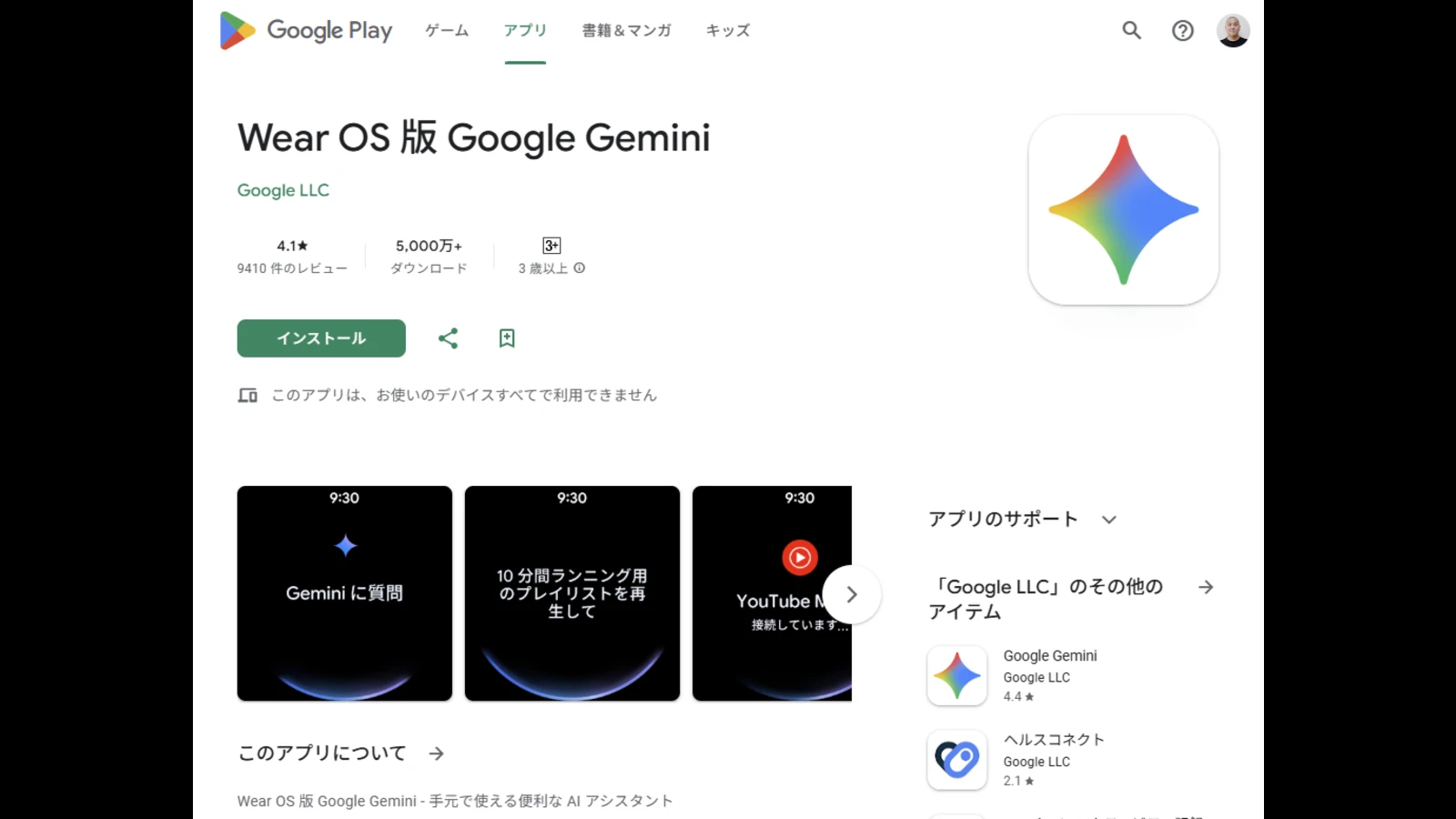1456x819 pixels.
Task: Show the next screenshots with the carousel arrow
Action: (852, 594)
